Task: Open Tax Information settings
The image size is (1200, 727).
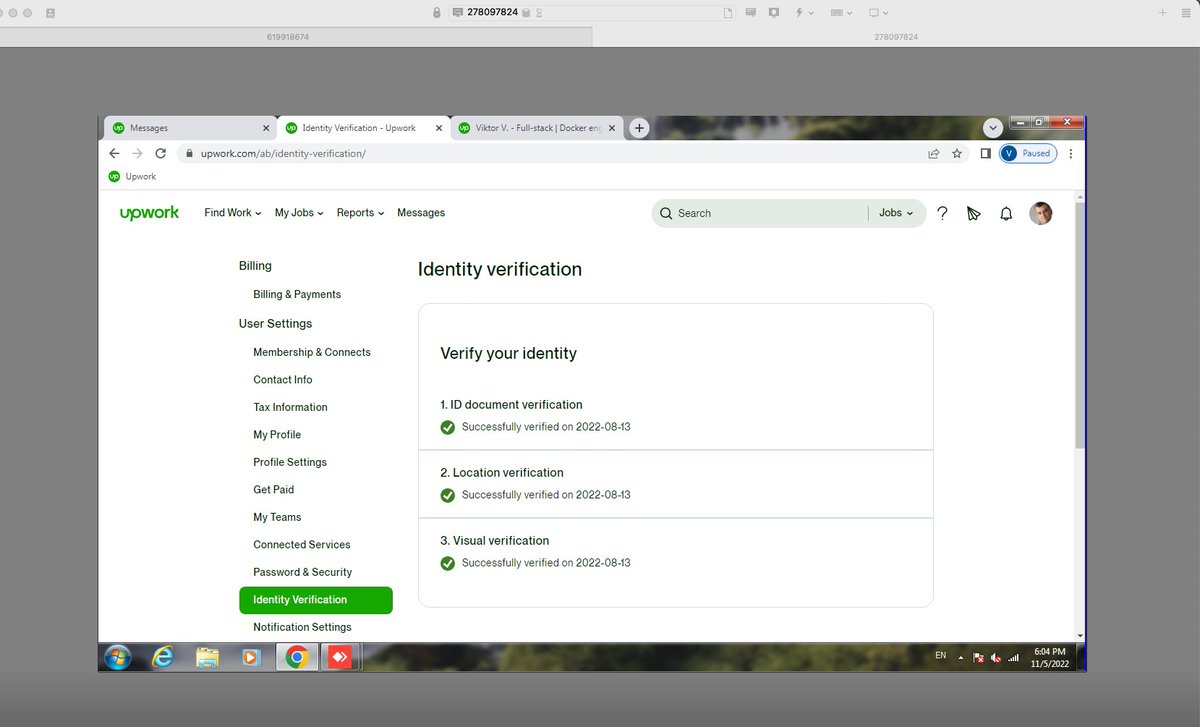Action: (x=290, y=407)
